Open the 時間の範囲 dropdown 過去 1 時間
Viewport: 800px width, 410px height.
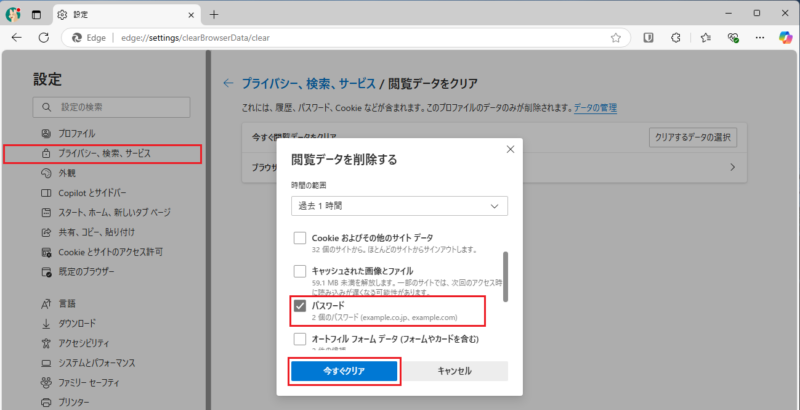pos(399,206)
